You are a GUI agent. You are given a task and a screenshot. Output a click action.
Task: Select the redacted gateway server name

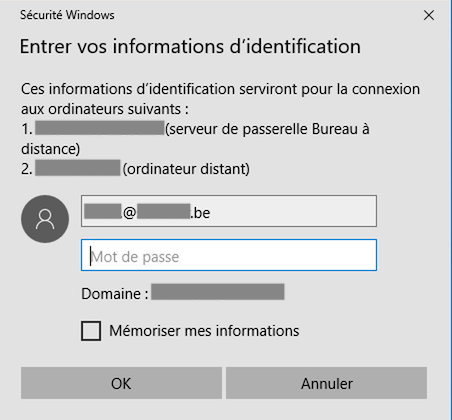[x=100, y=128]
